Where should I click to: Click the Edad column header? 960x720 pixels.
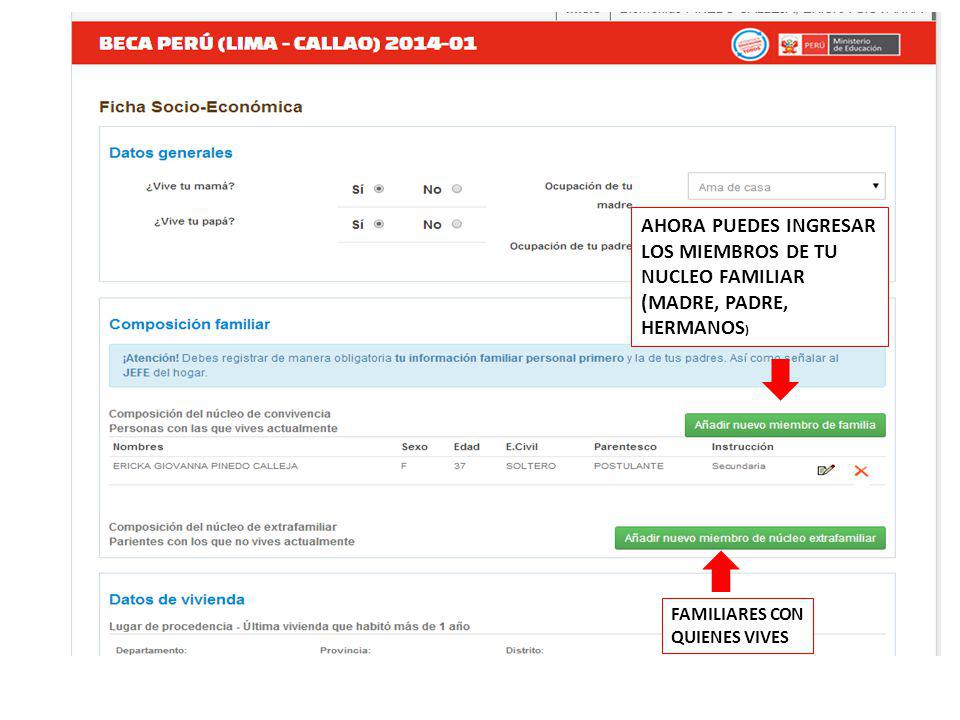point(467,447)
